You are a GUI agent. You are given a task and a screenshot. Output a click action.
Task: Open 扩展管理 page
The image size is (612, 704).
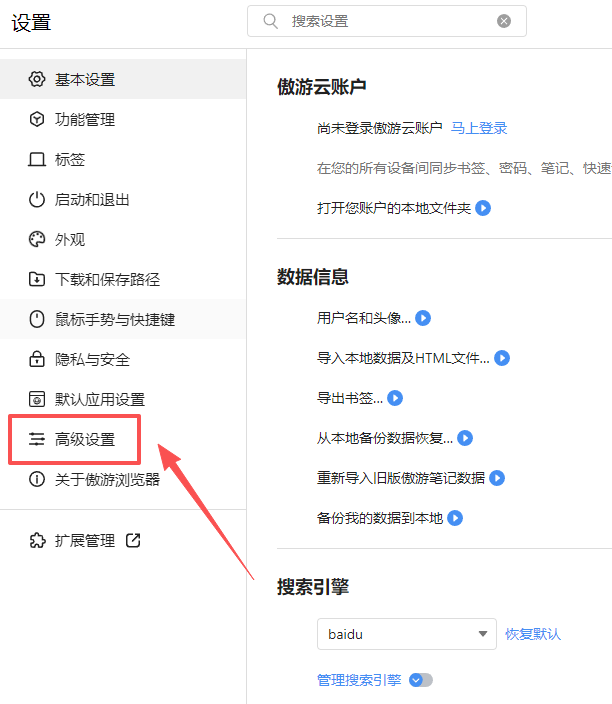click(x=123, y=540)
